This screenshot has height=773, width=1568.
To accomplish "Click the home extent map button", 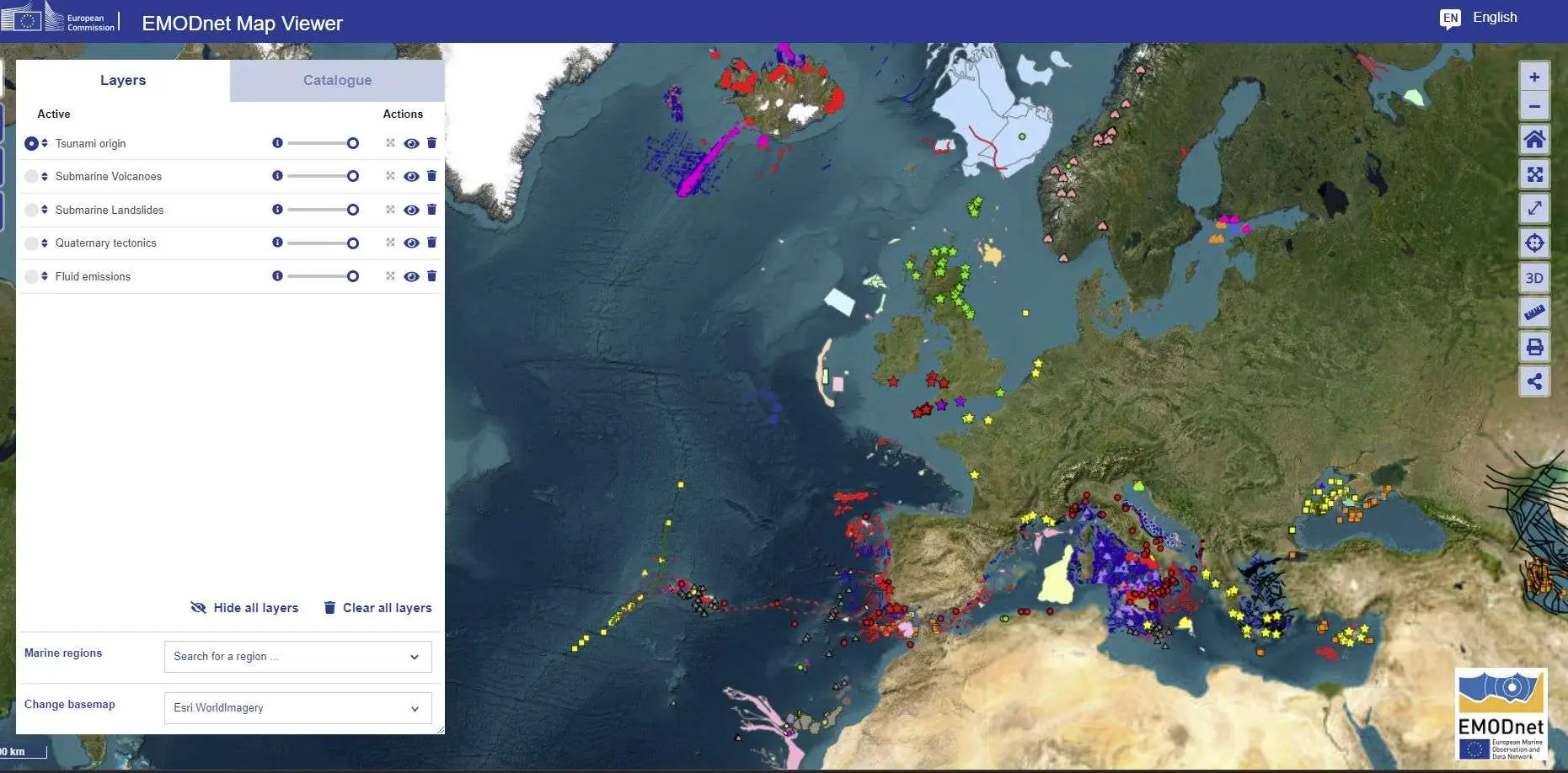I will 1534,140.
